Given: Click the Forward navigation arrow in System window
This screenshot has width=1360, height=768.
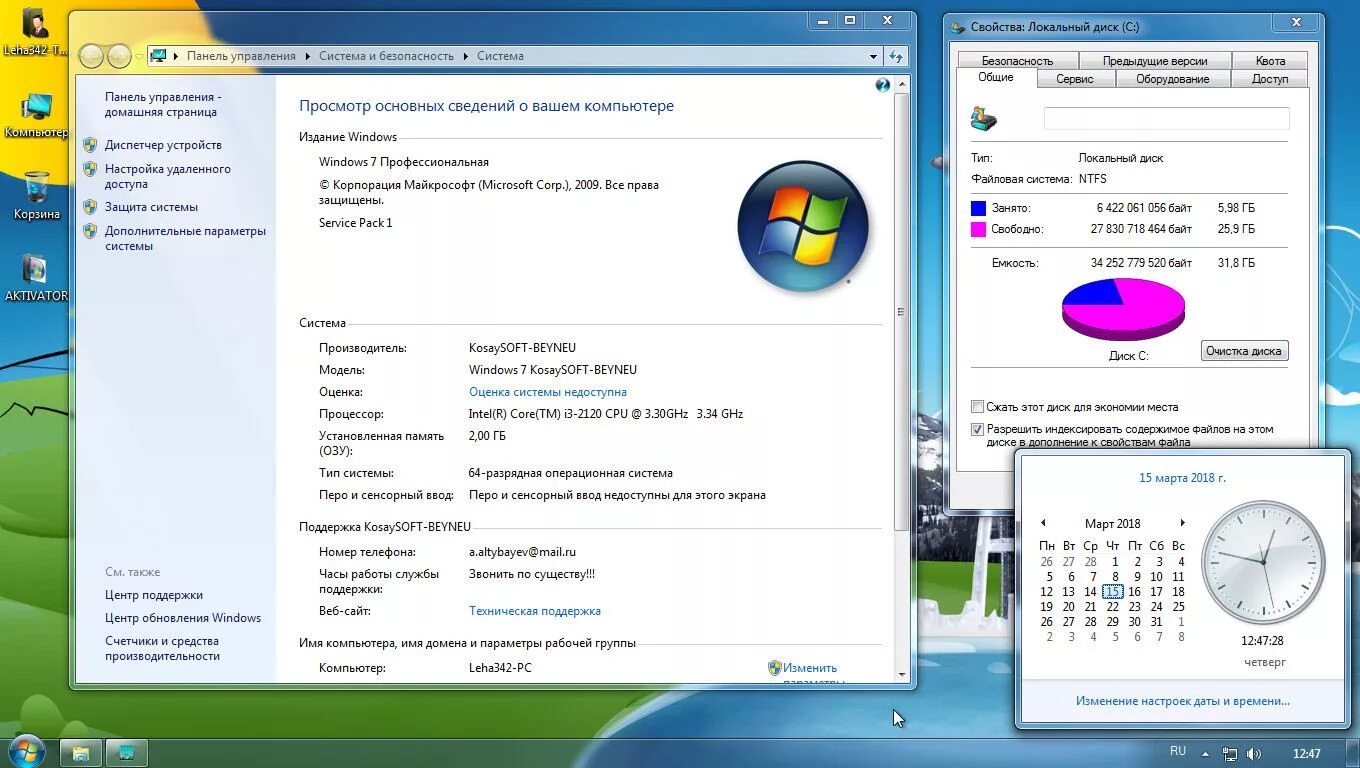Looking at the screenshot, I should (119, 57).
